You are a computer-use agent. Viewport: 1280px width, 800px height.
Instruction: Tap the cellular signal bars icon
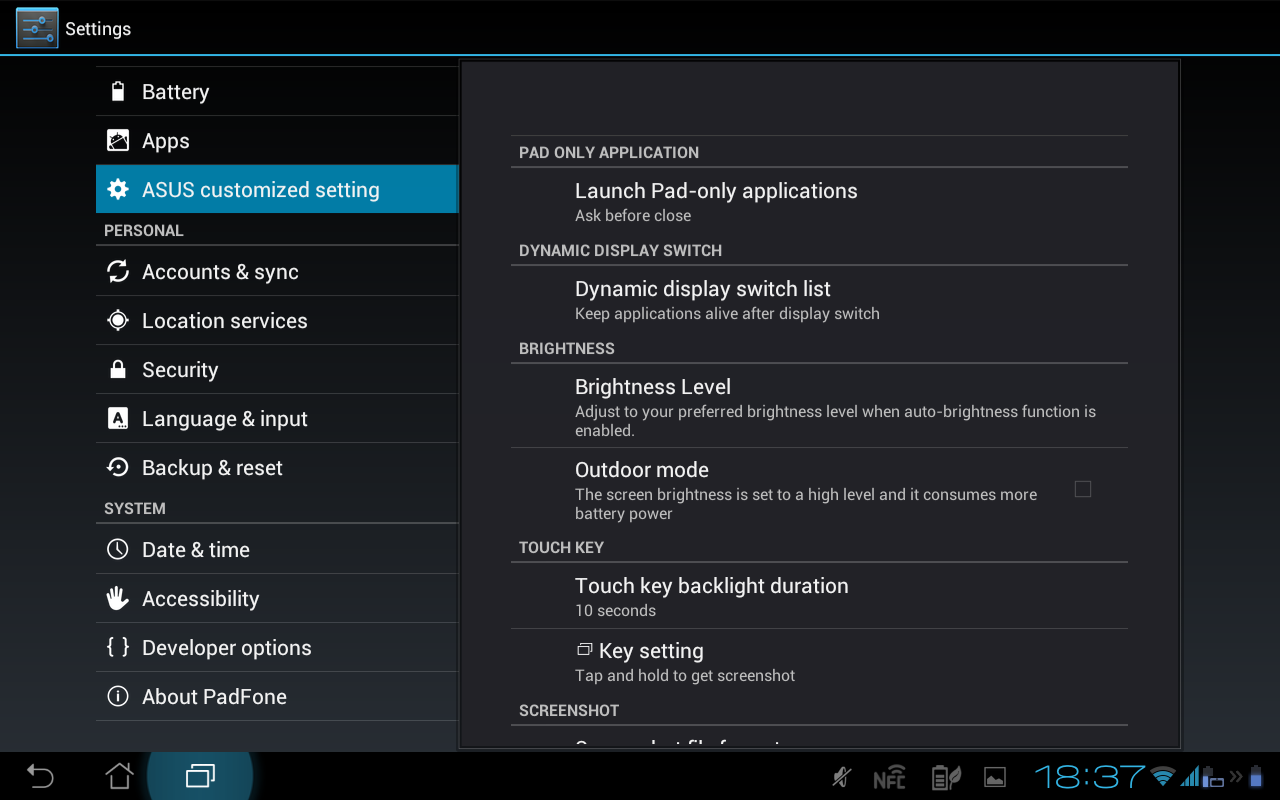pos(1190,776)
